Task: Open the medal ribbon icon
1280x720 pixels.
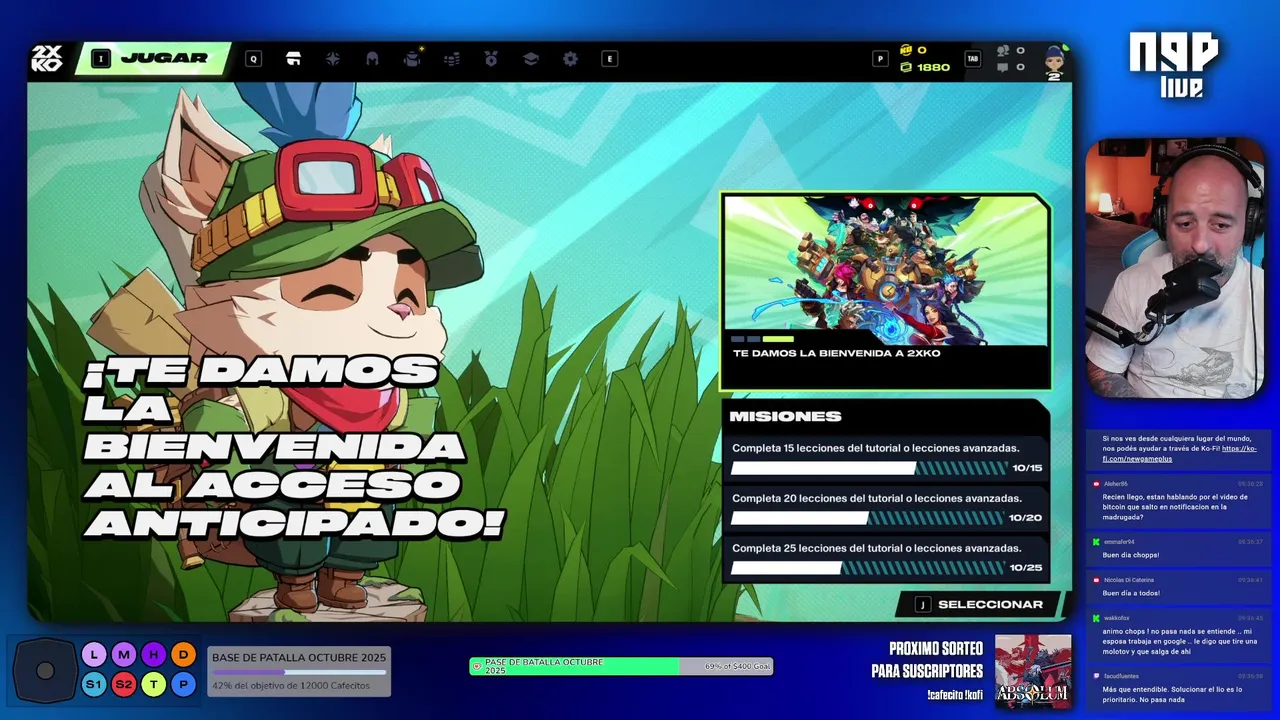Action: point(491,59)
